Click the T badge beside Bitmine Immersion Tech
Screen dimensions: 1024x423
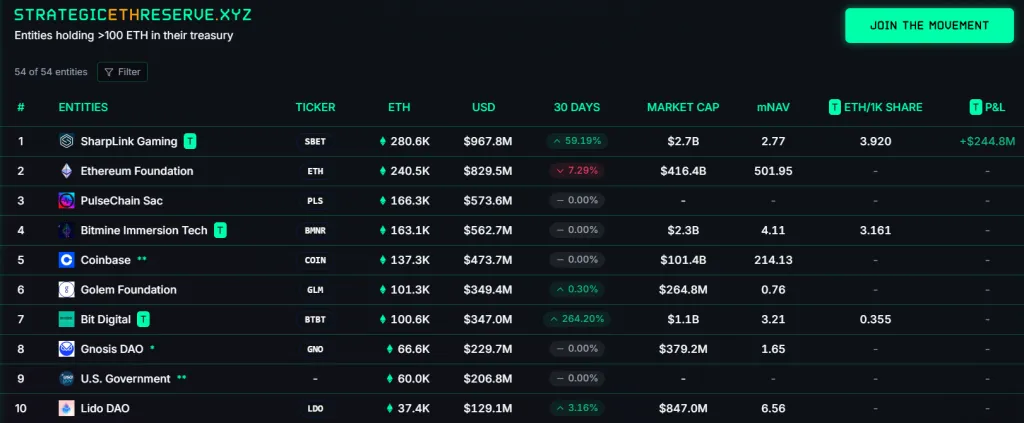click(221, 230)
